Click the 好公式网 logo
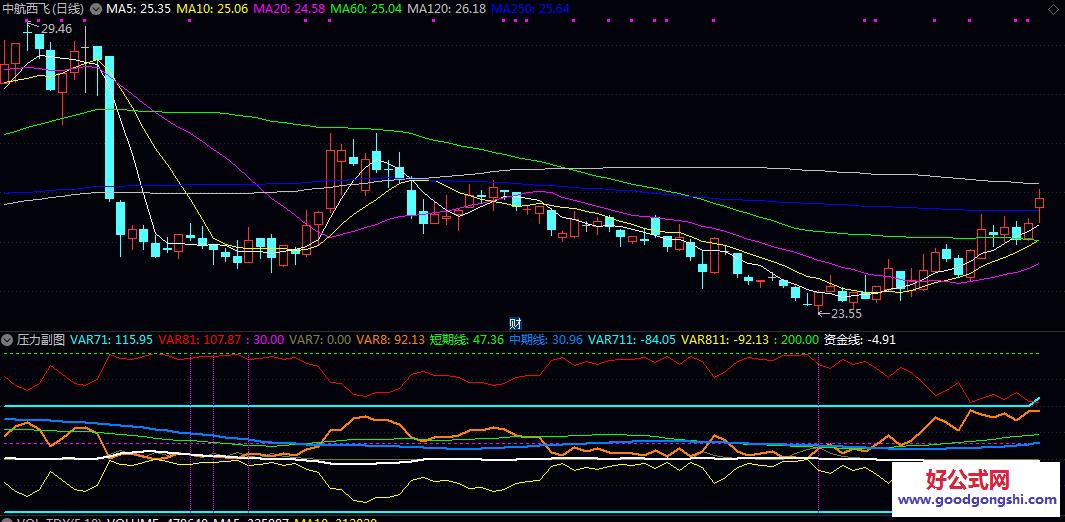Image resolution: width=1065 pixels, height=522 pixels. 967,481
